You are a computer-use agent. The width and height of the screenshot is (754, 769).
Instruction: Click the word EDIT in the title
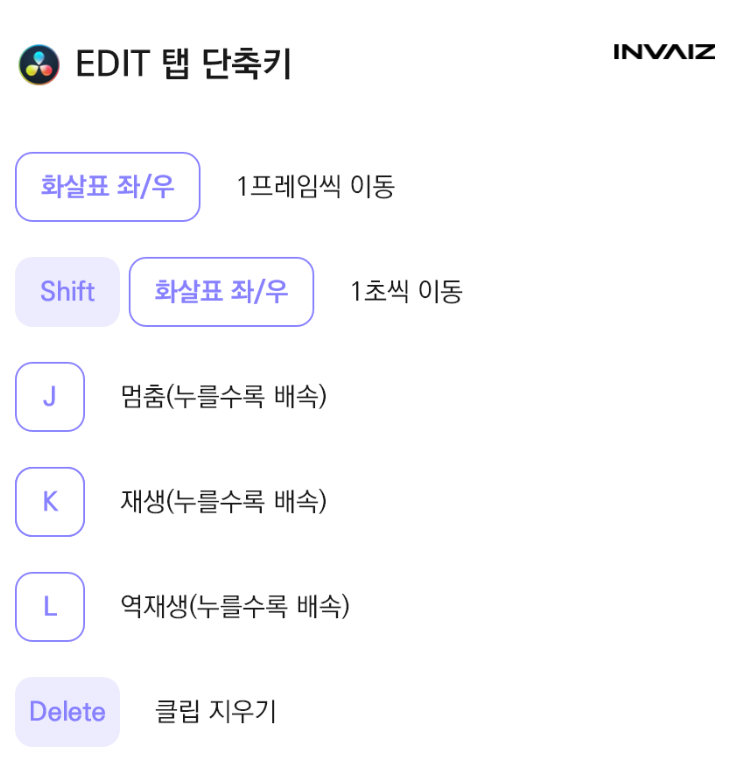113,65
